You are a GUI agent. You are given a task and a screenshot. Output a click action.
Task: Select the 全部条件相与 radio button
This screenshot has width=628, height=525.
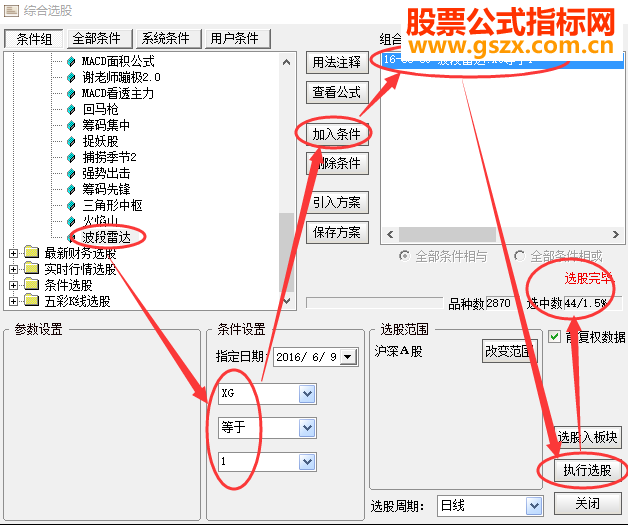pyautogui.click(x=405, y=256)
